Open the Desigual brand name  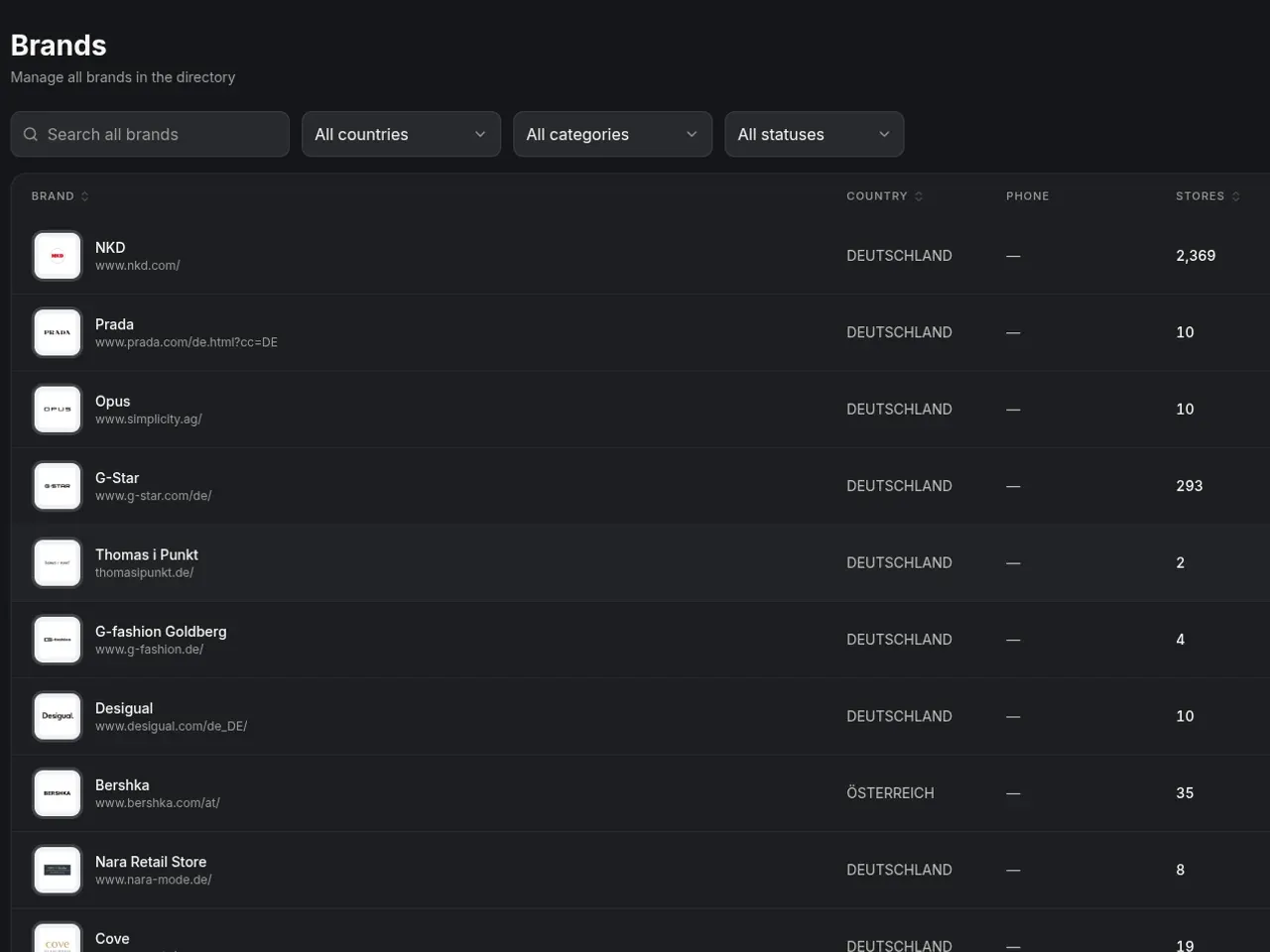[124, 708]
